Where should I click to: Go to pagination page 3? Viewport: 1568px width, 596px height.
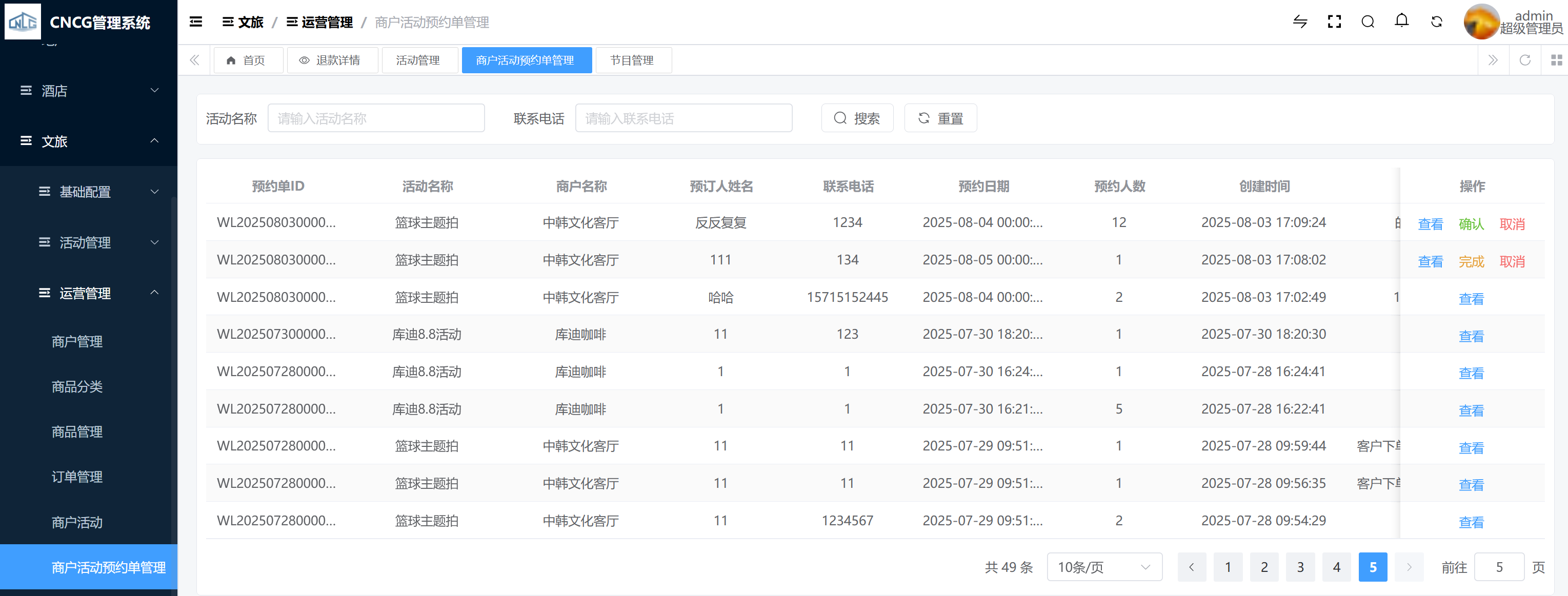coord(1299,567)
